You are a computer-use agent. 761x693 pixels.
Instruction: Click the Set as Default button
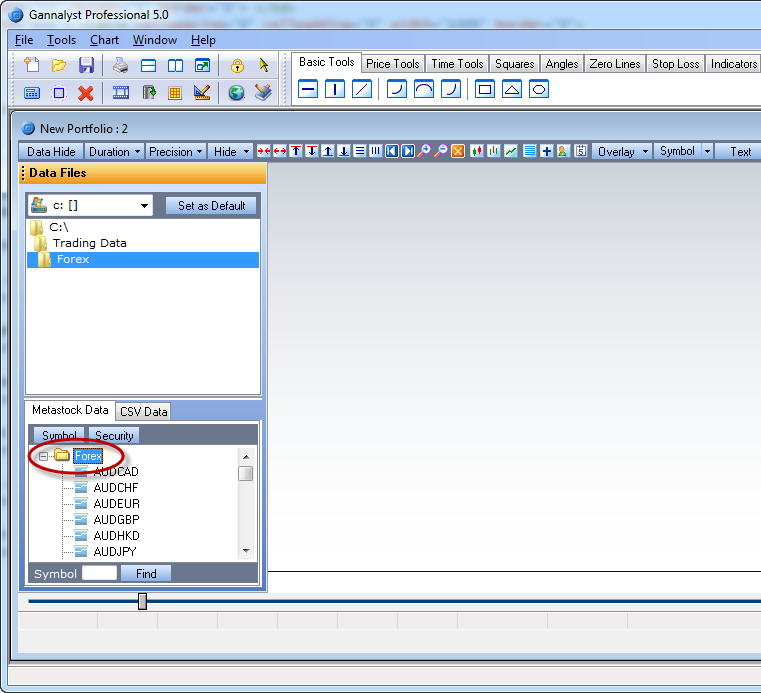(x=211, y=205)
